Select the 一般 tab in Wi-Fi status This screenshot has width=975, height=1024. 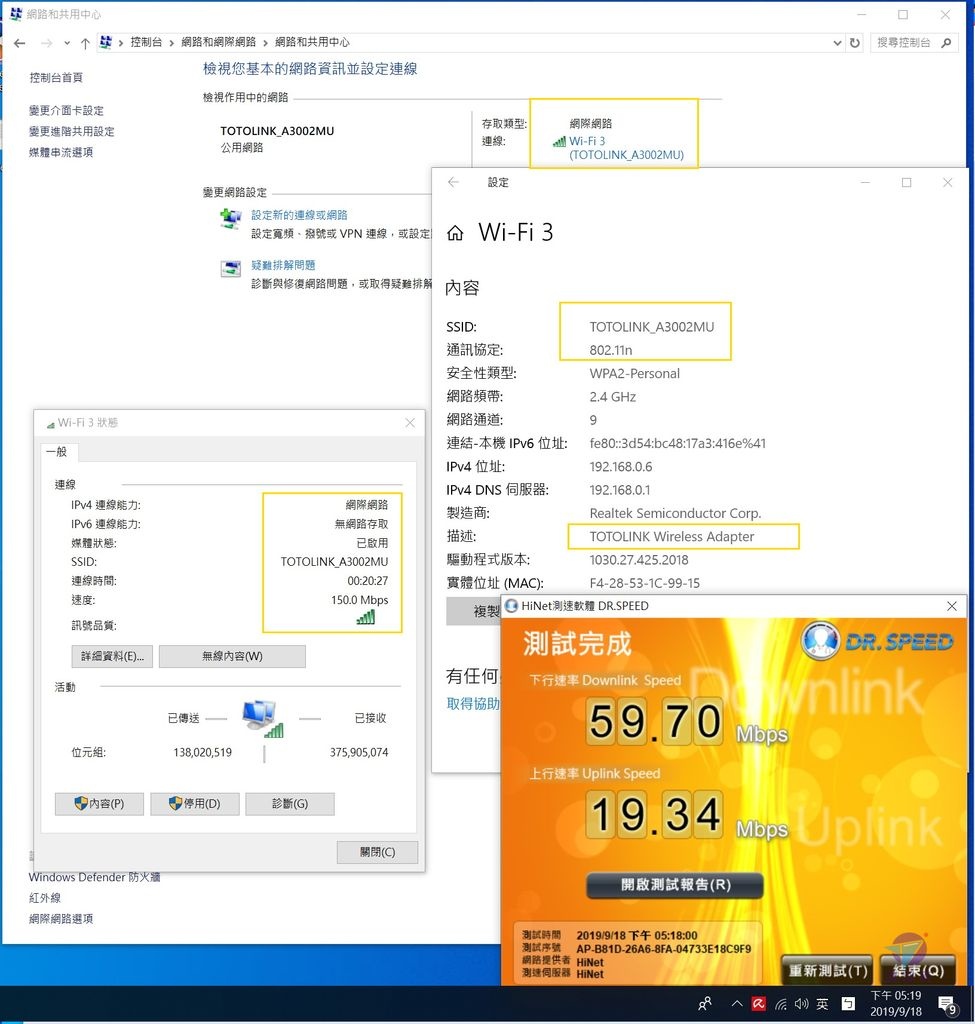point(57,452)
